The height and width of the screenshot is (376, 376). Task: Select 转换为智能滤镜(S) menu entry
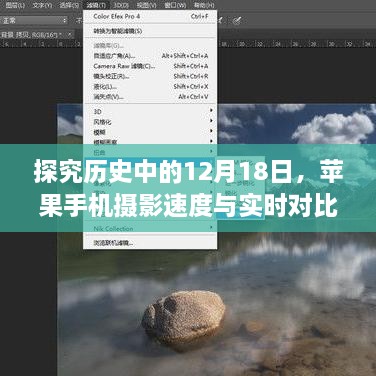pos(150,31)
